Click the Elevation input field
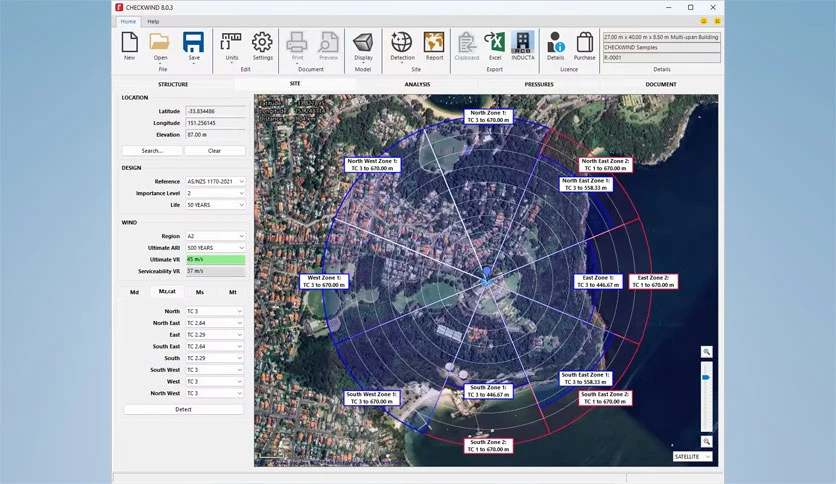 click(x=215, y=135)
